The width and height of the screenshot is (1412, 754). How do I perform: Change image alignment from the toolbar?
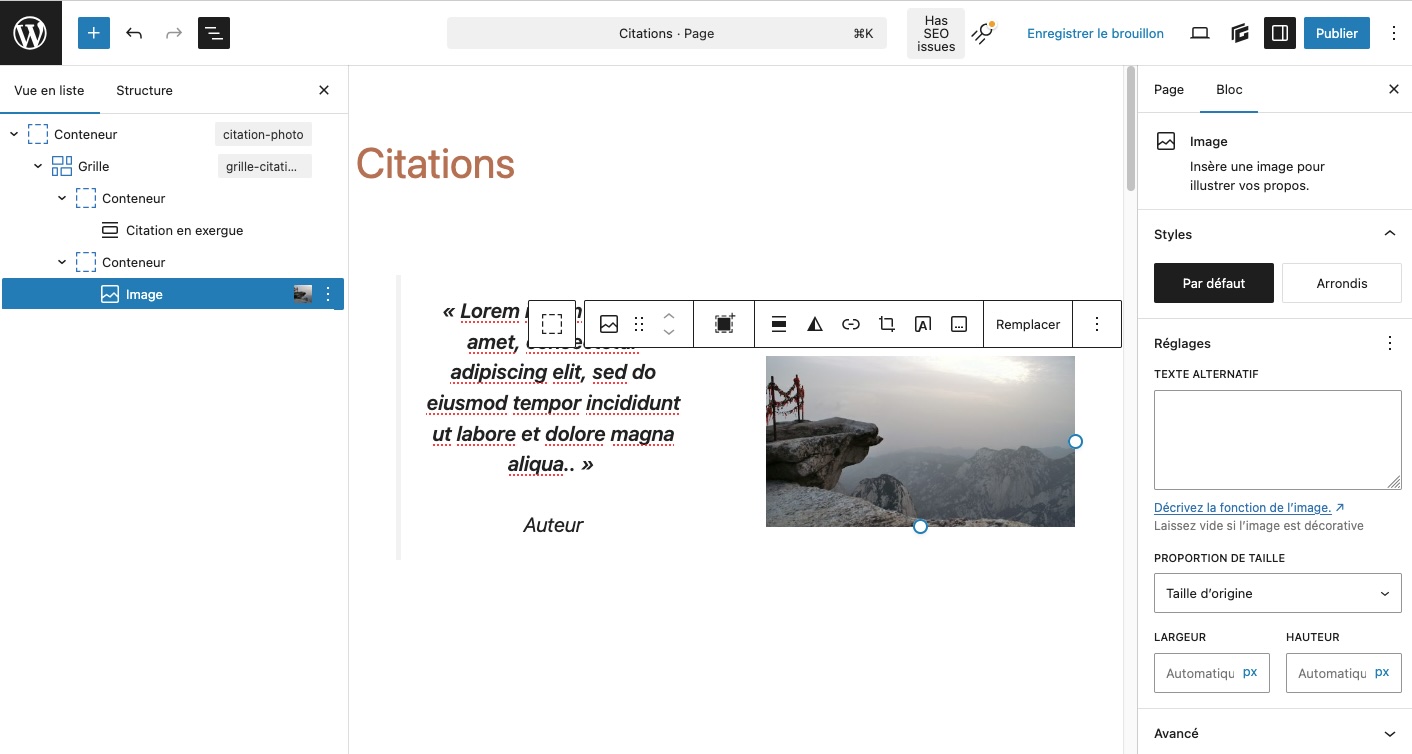(778, 323)
